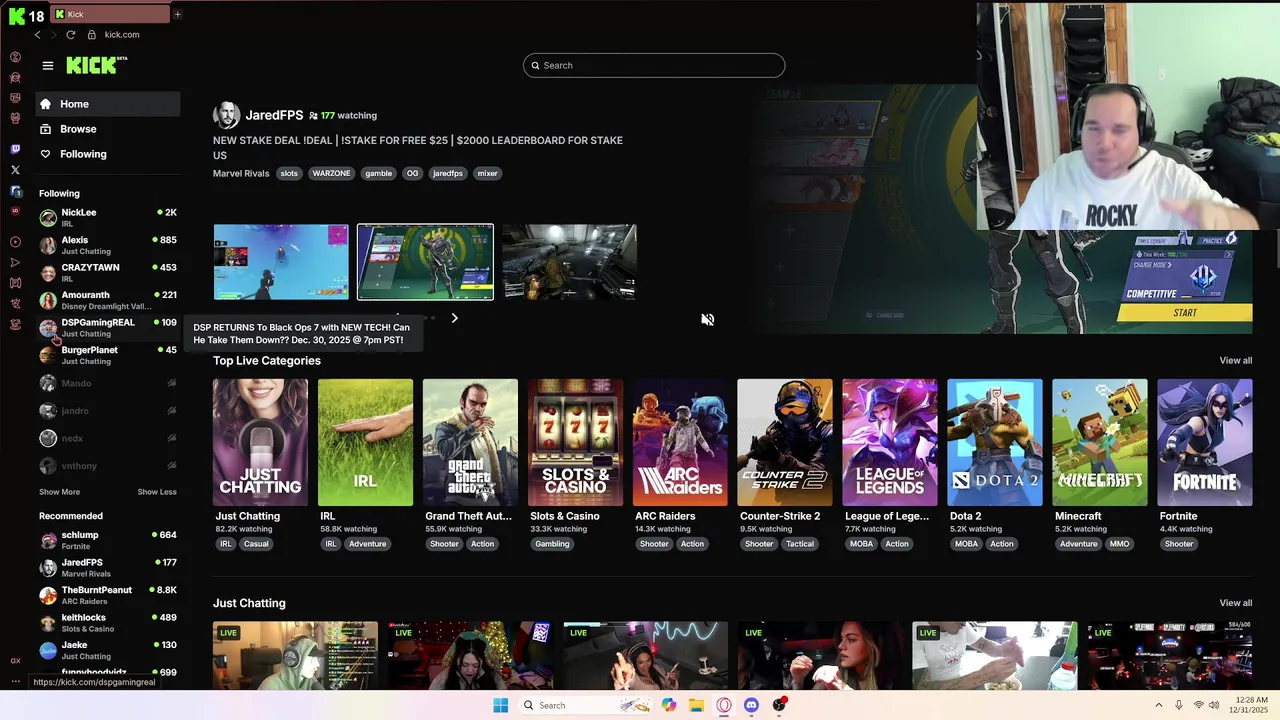The width and height of the screenshot is (1280, 720).
Task: Click View all for Just Chatting section
Action: (1235, 603)
